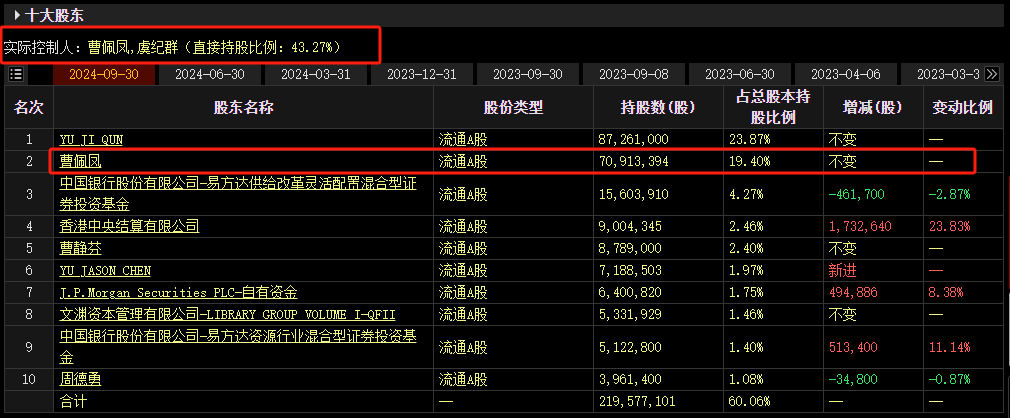1010x418 pixels.
Task: Open 香港中央结算有限公司 shareholder link
Action: [129, 226]
